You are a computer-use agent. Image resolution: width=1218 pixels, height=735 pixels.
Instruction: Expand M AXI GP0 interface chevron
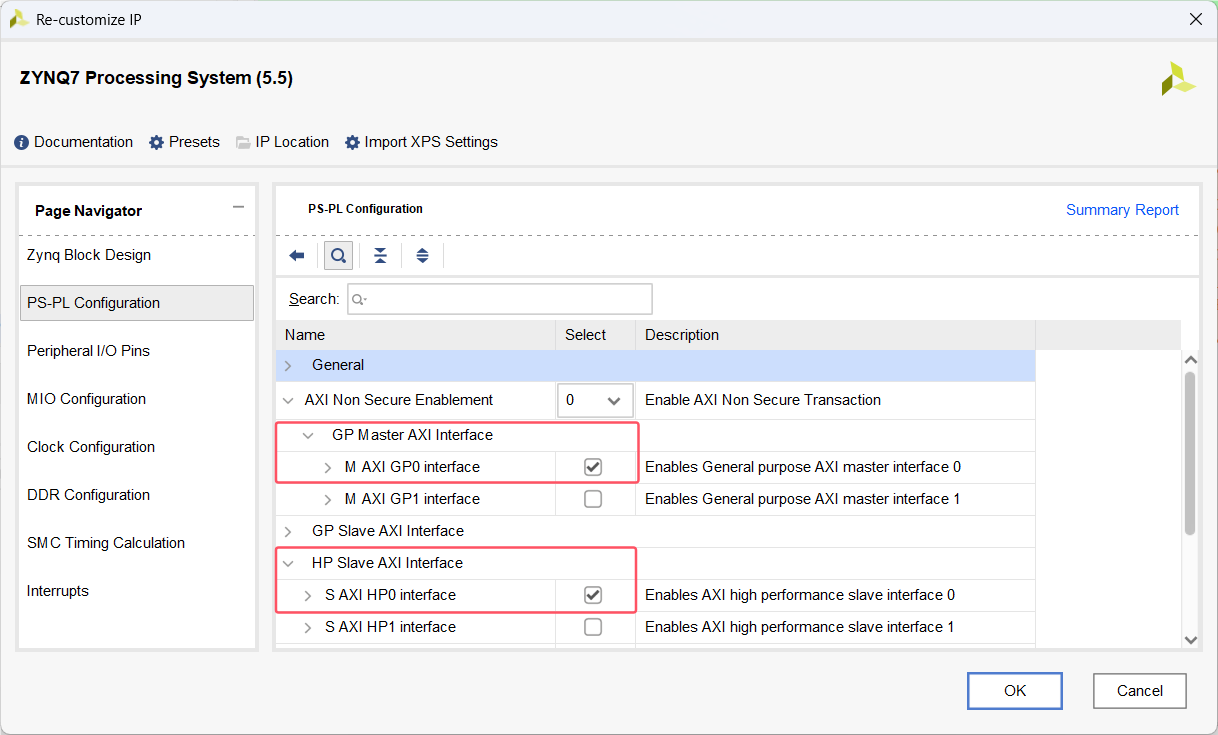[328, 467]
